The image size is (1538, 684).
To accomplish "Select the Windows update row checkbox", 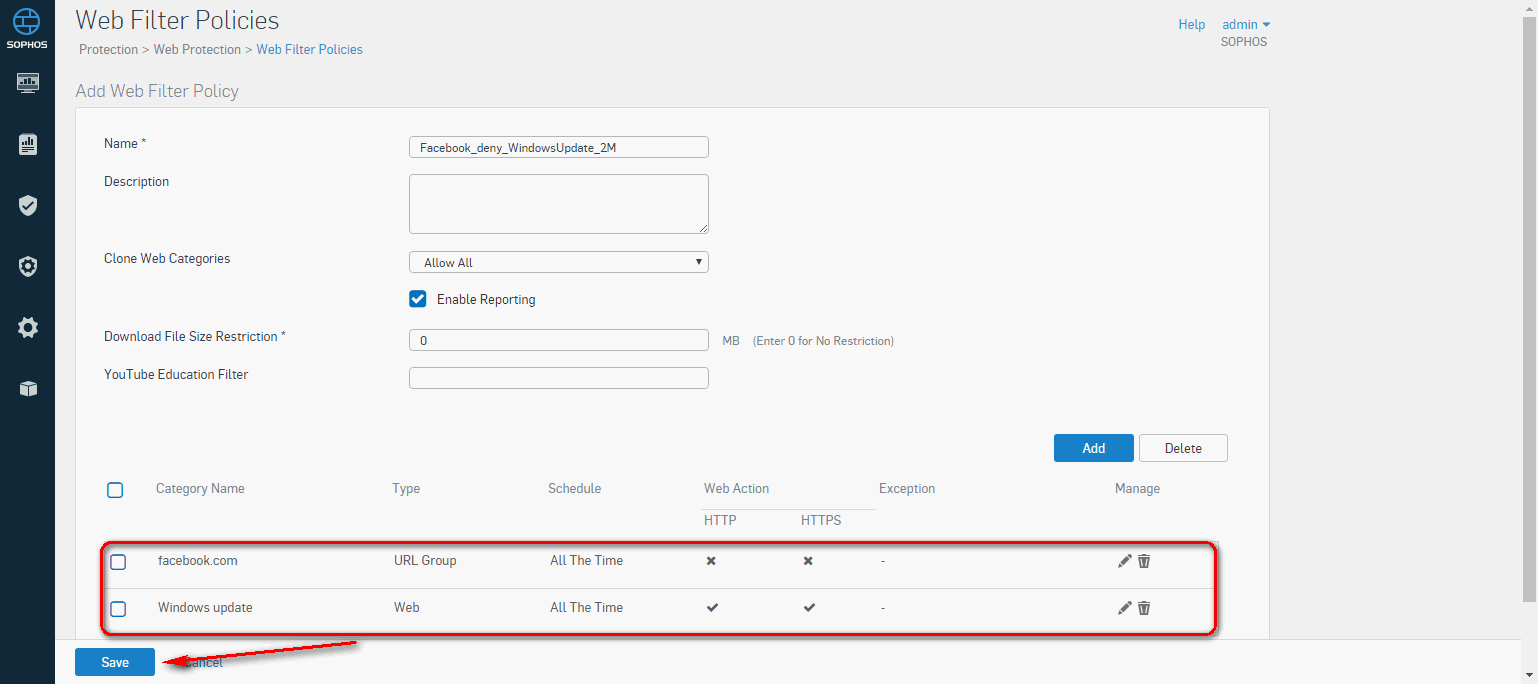I will 118,609.
